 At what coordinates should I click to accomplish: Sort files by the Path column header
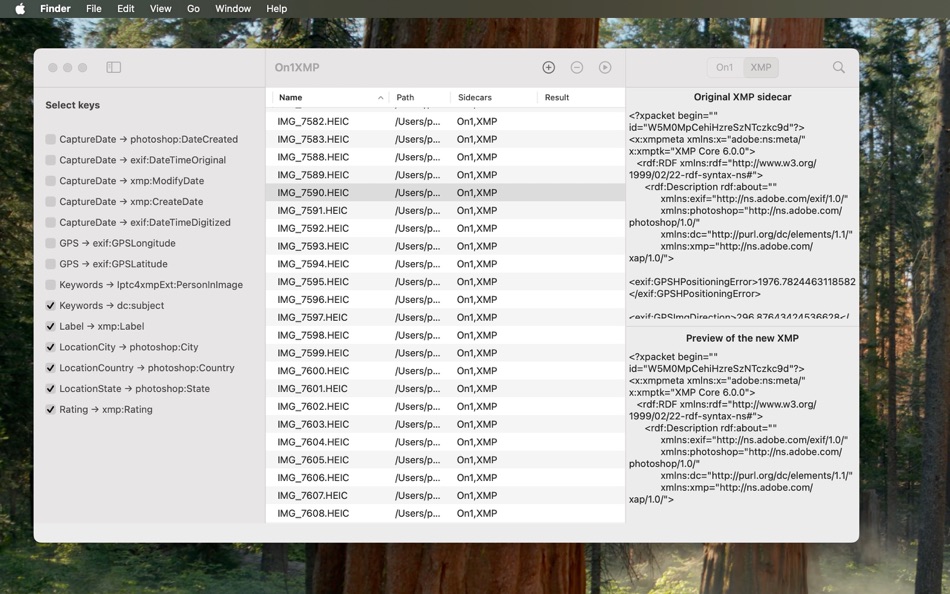tap(403, 97)
